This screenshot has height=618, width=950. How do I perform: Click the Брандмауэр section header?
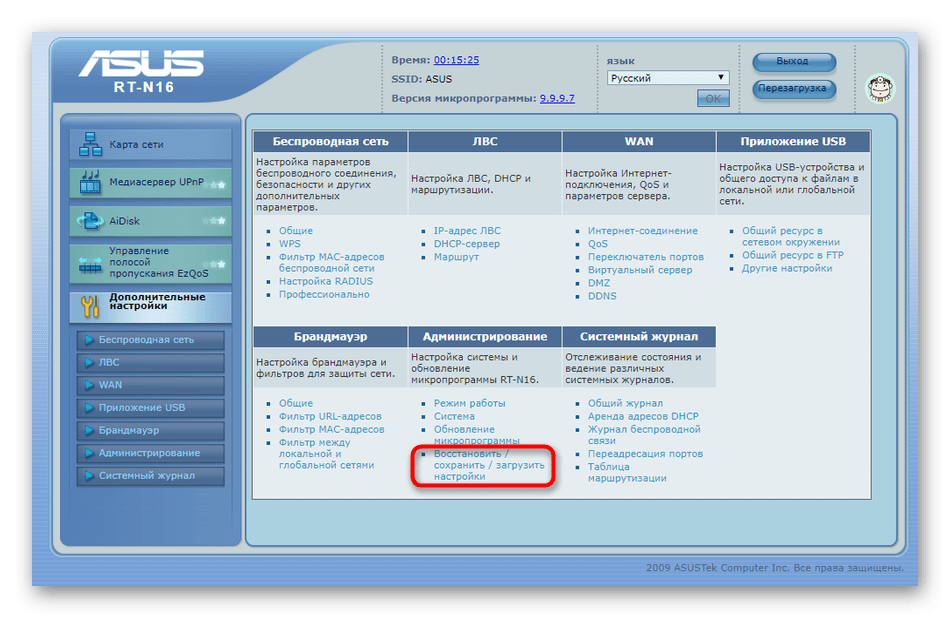[x=331, y=337]
